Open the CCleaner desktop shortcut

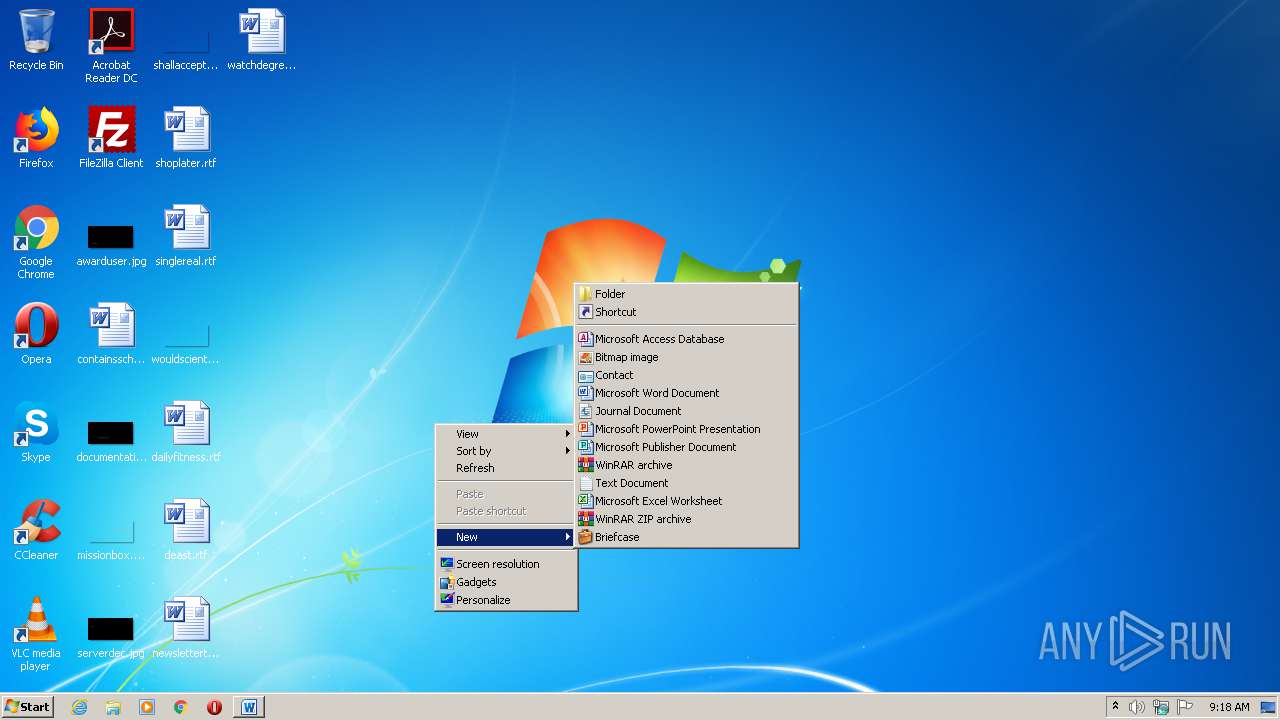pos(36,530)
